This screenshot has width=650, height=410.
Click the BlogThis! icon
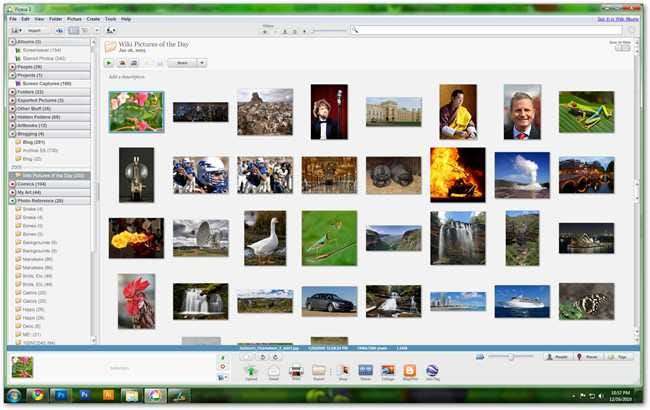point(409,370)
